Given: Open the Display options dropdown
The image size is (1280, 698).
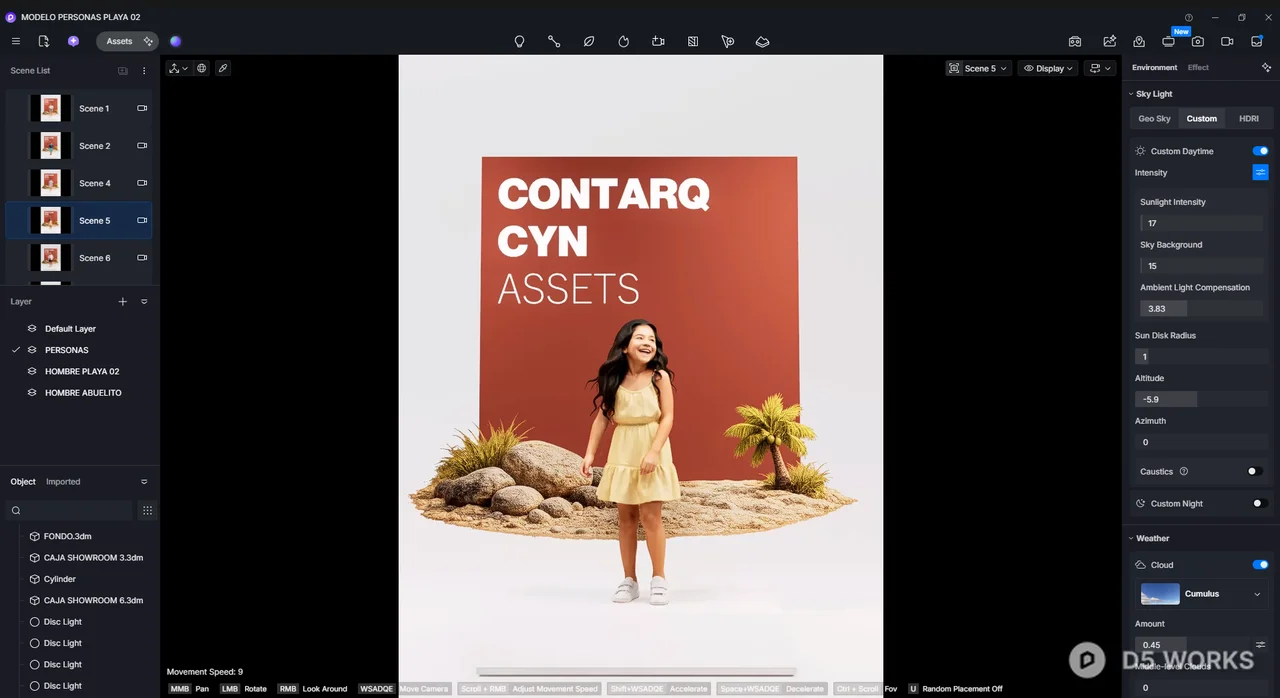Looking at the screenshot, I should (1048, 68).
